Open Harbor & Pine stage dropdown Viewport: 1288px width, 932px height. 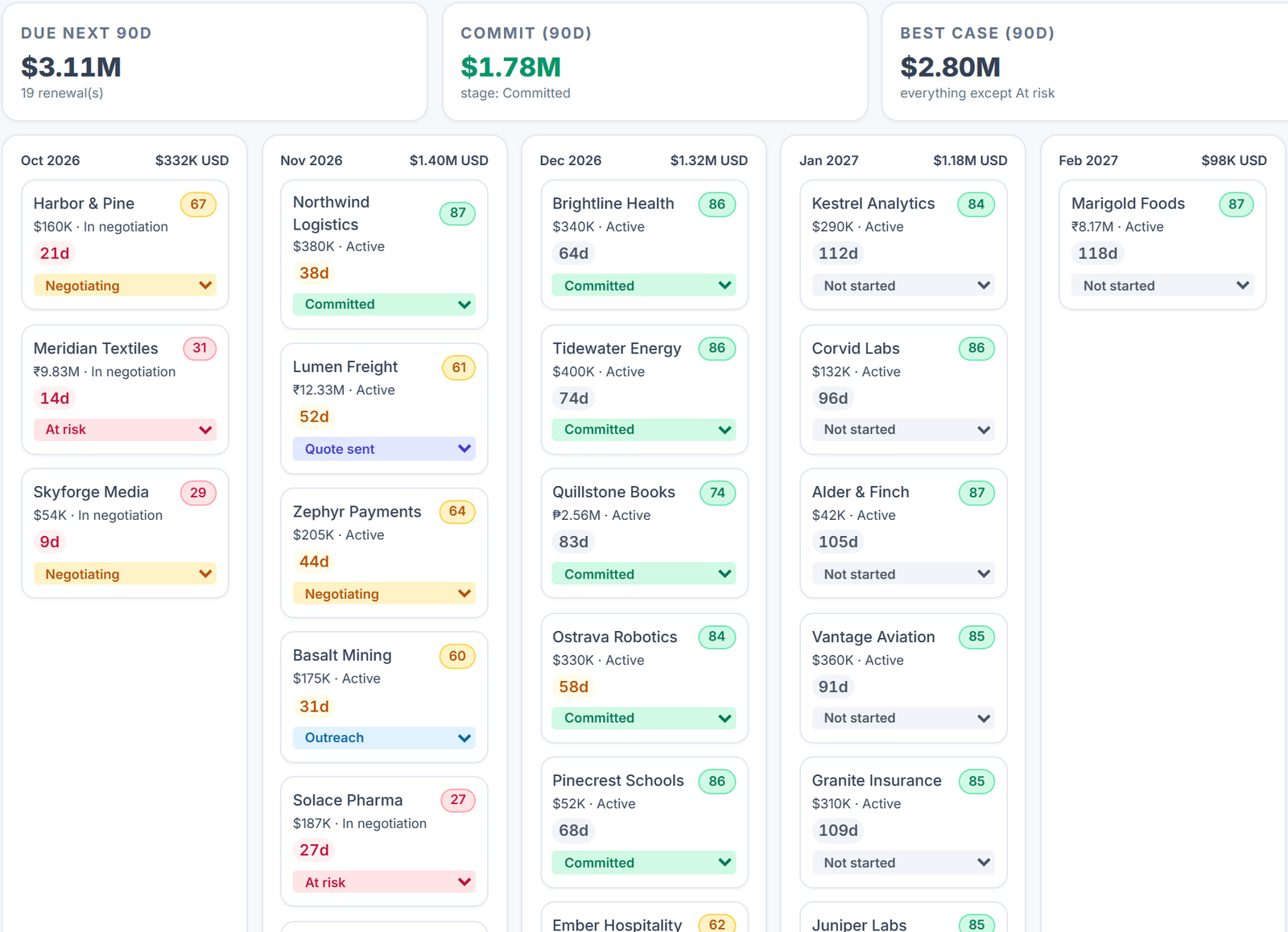[125, 285]
